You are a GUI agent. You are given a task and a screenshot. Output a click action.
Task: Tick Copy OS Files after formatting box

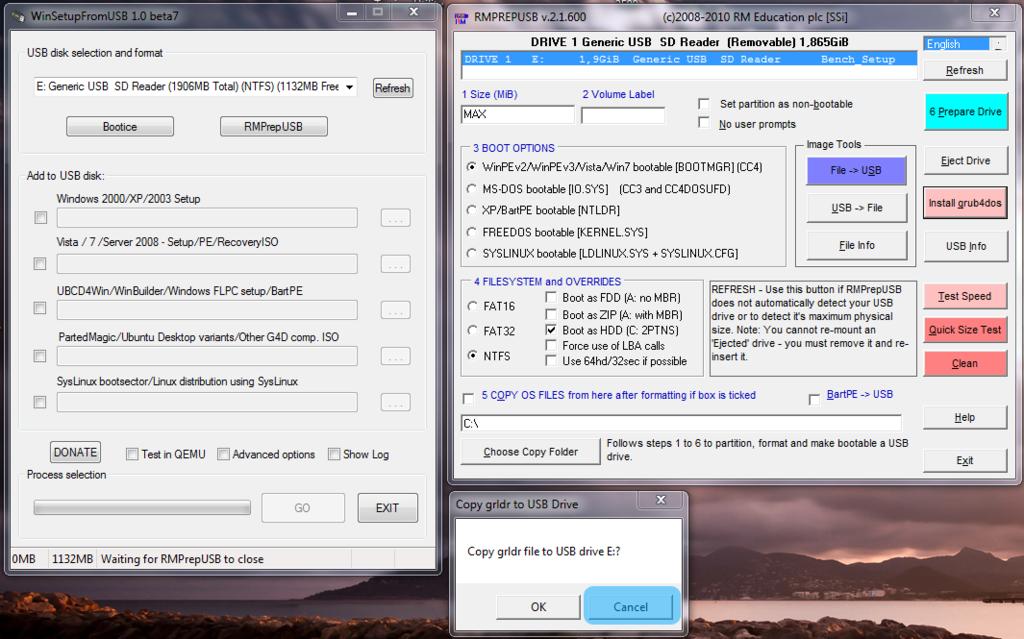pos(468,398)
